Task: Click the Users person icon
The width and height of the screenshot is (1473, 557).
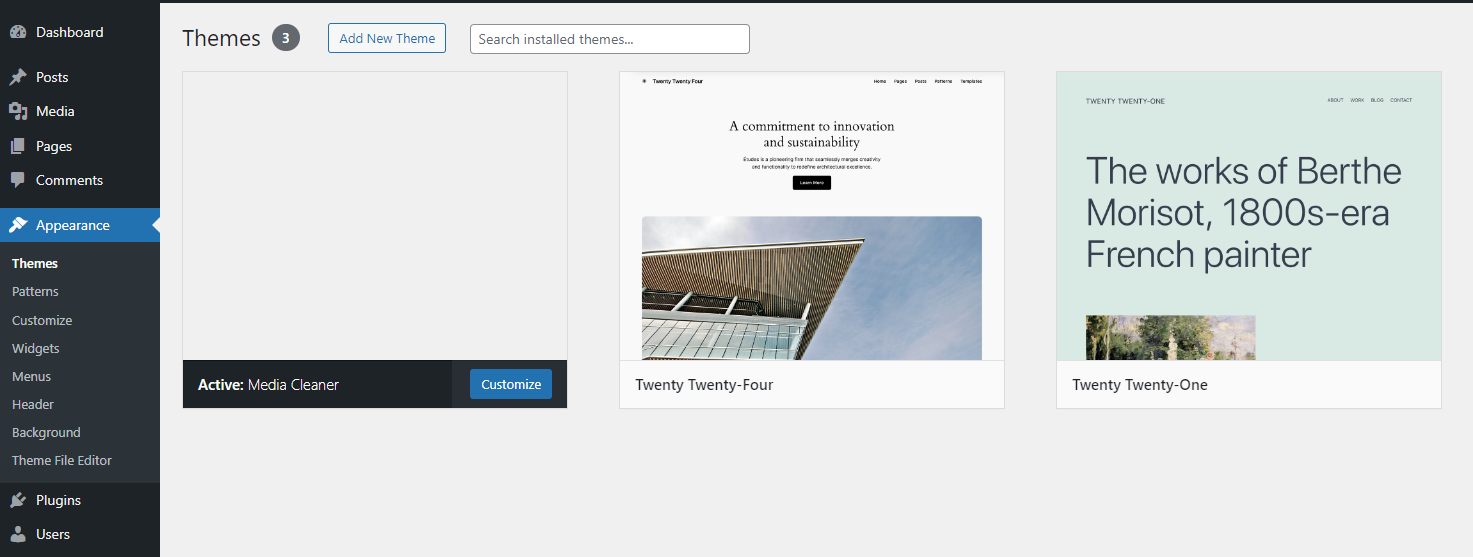Action: 18,534
